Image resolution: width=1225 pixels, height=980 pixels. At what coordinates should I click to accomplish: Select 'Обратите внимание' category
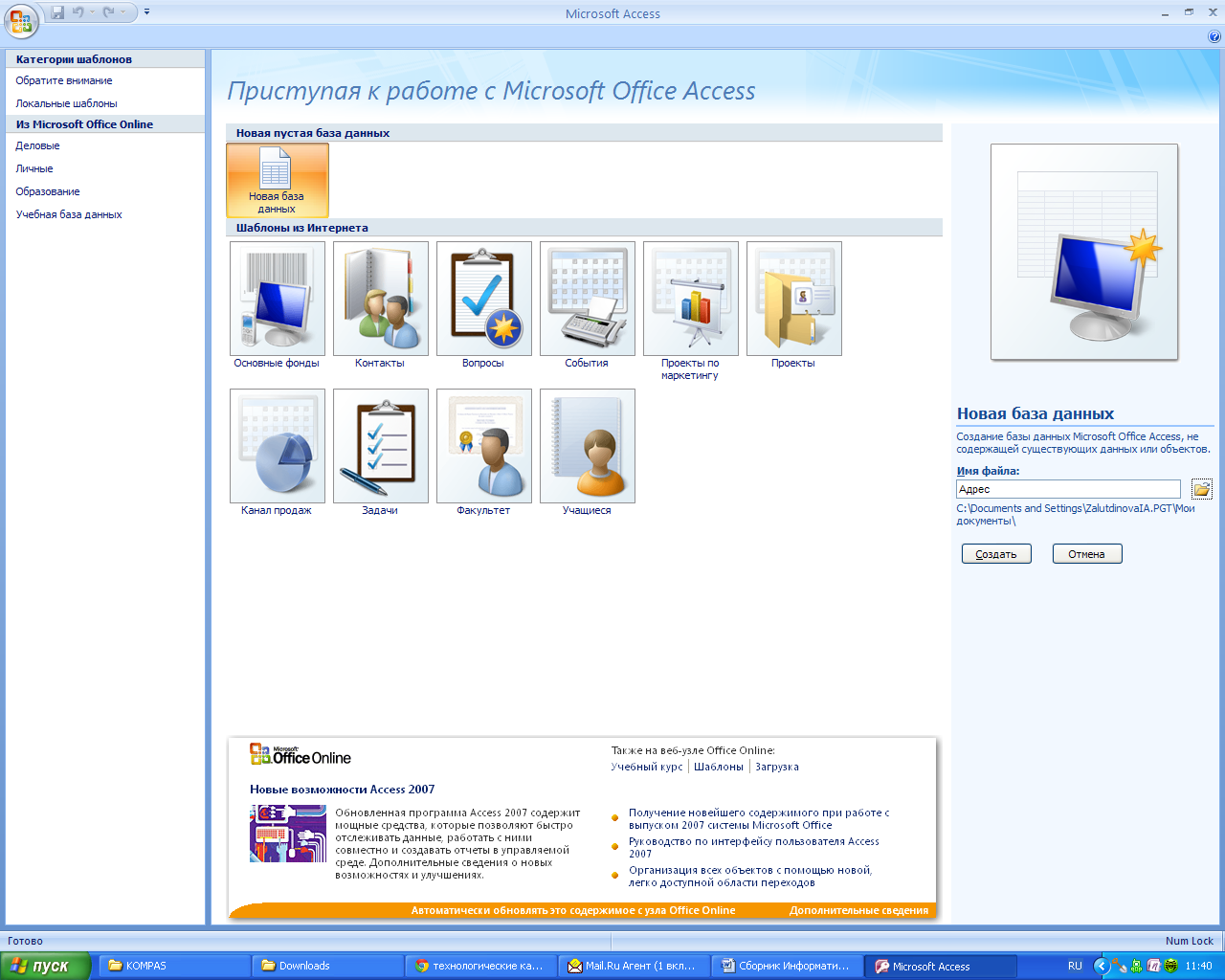coord(64,80)
